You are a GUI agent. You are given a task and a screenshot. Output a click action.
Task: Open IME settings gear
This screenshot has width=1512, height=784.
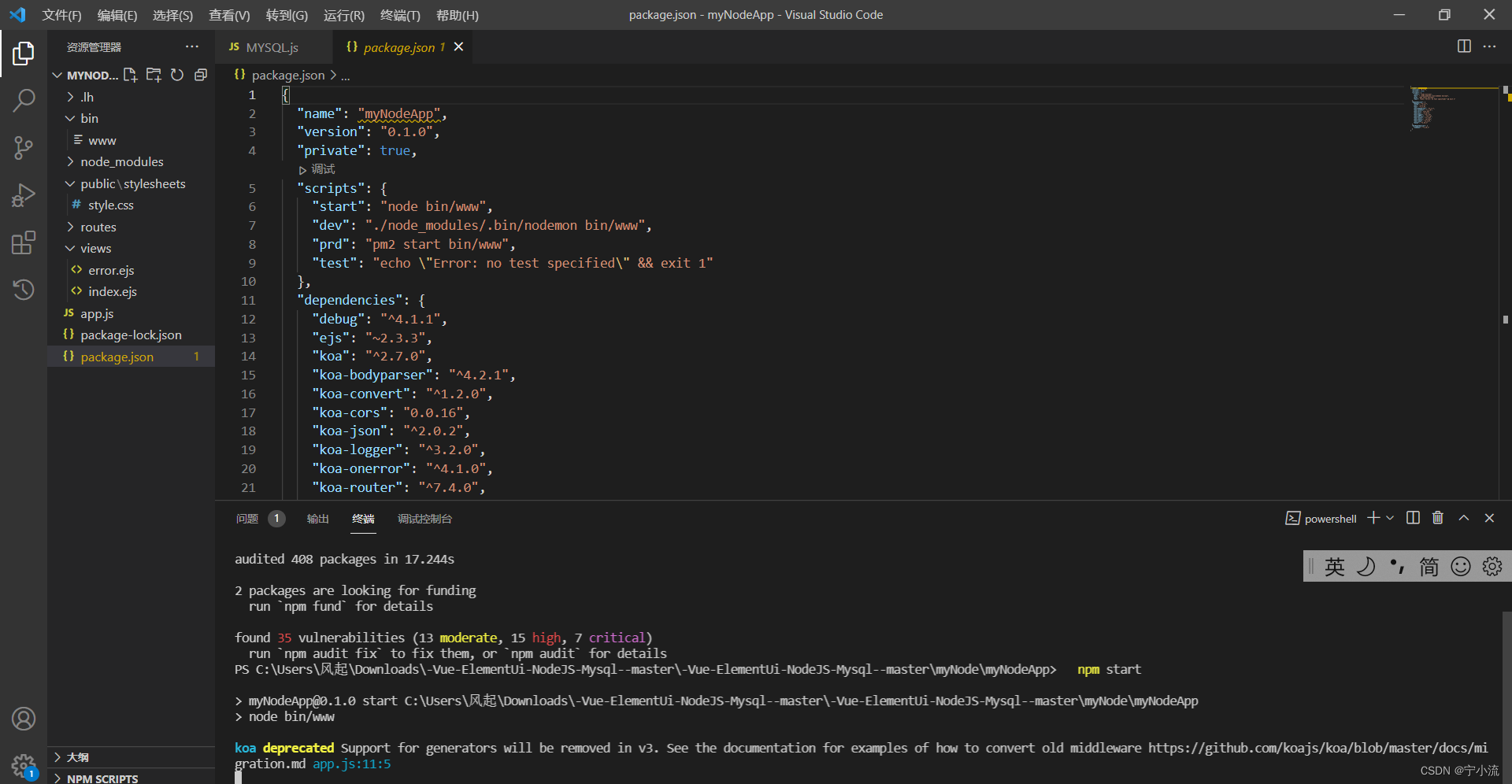(x=1492, y=567)
